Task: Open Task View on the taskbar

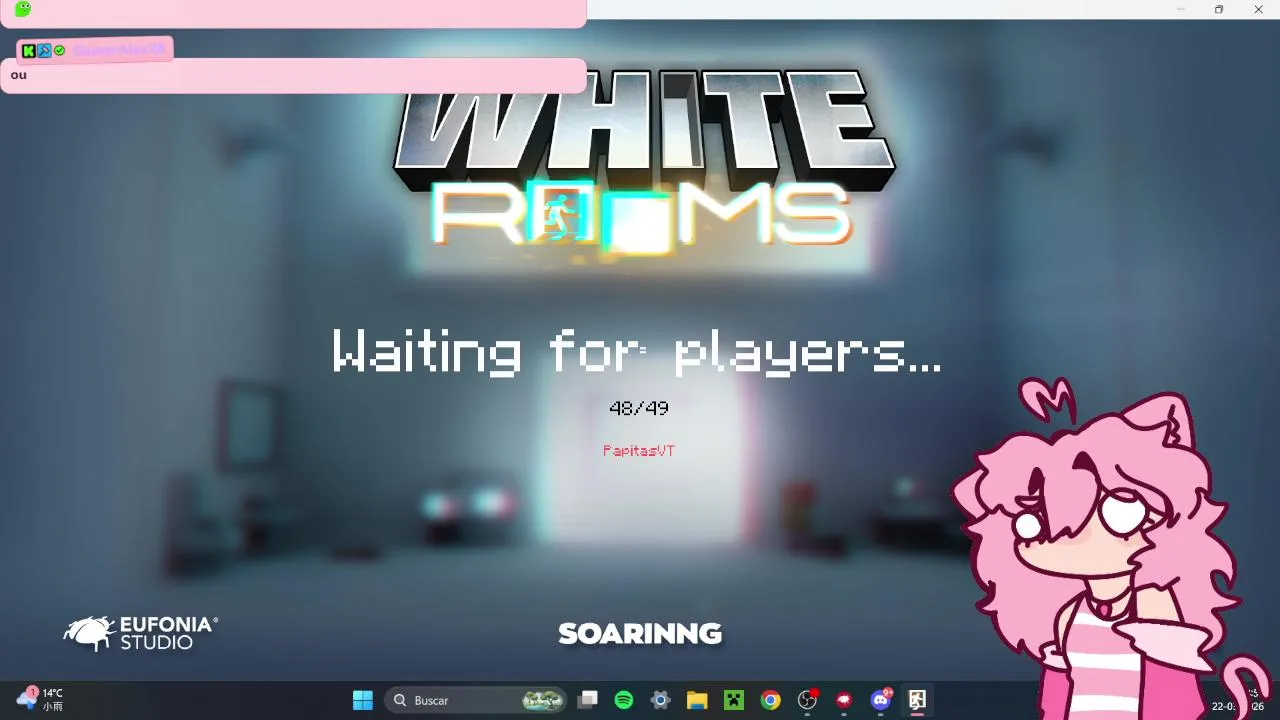Action: pyautogui.click(x=588, y=700)
